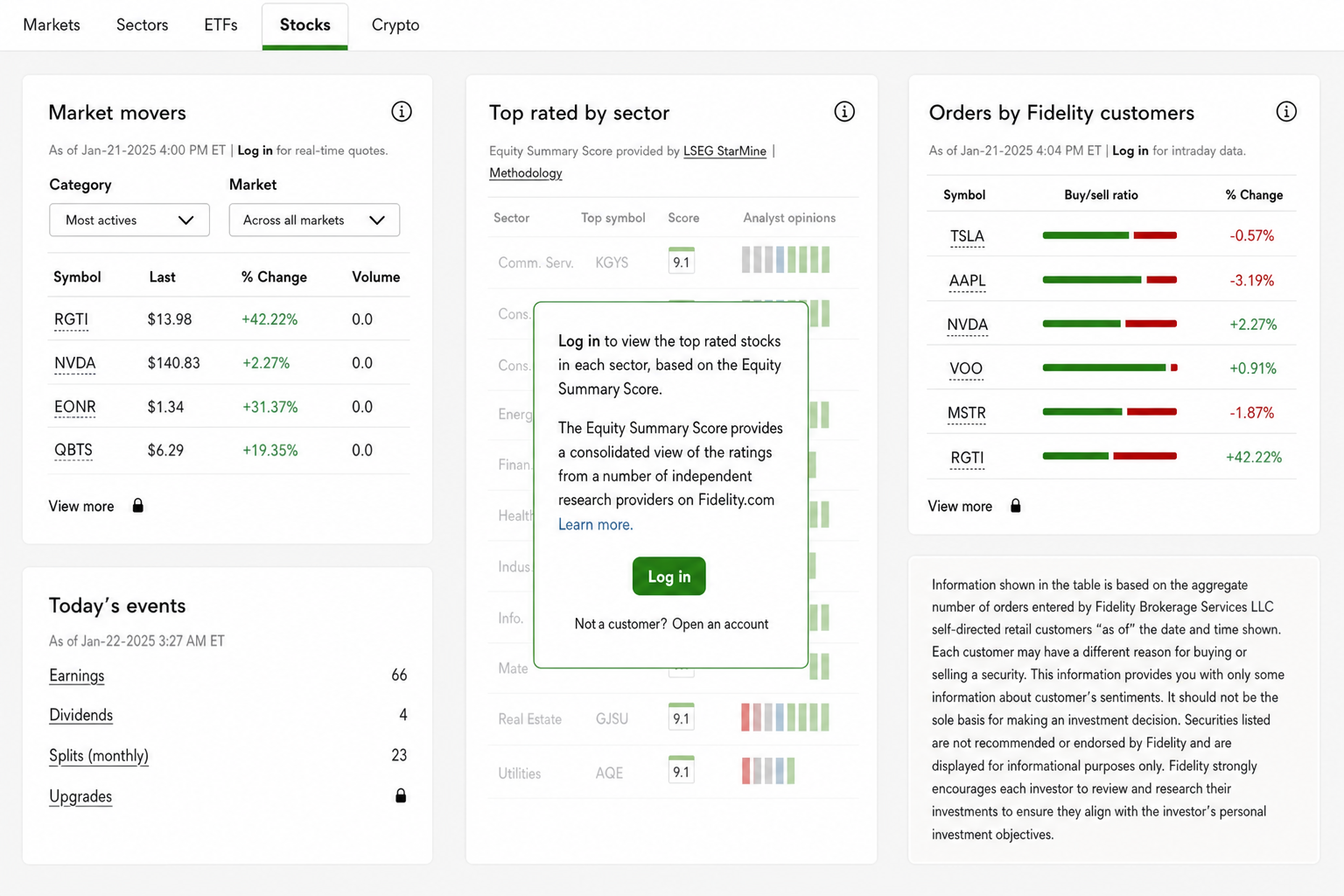Open the Market movers info icon

pos(401,111)
